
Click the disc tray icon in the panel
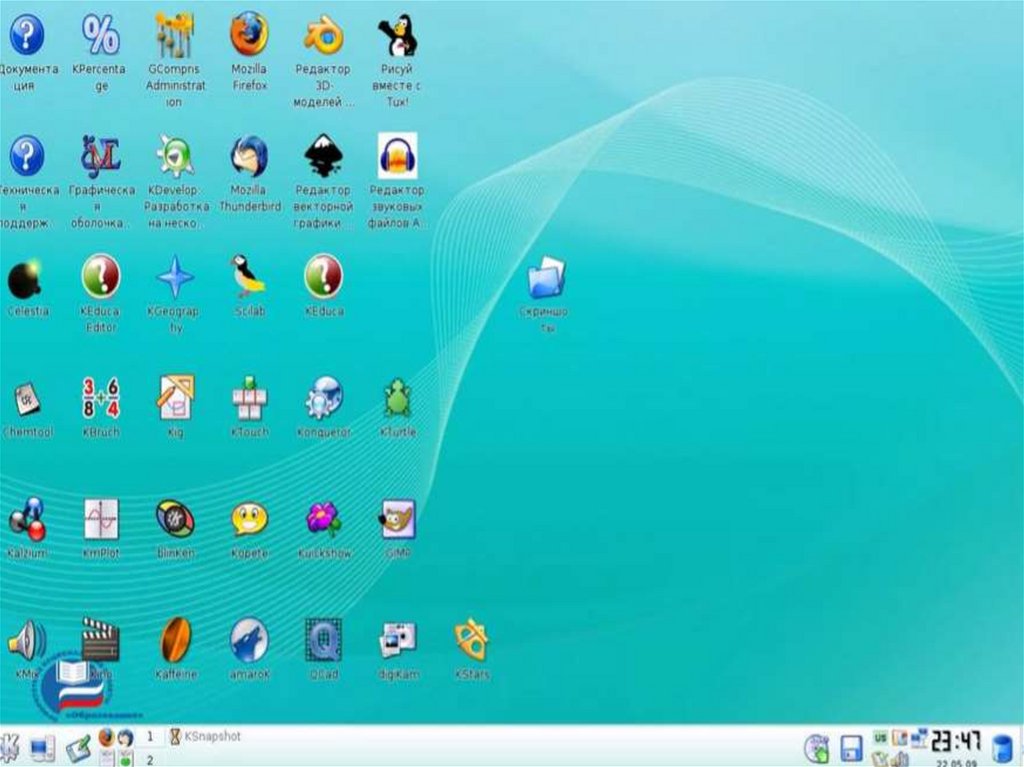coord(816,749)
